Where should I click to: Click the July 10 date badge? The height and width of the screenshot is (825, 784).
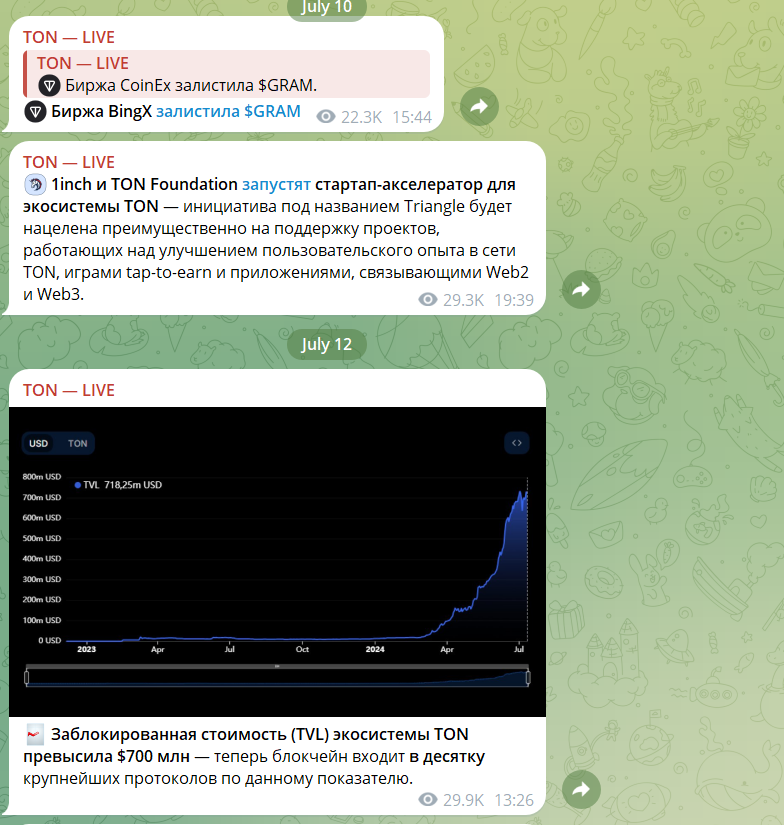tap(327, 7)
